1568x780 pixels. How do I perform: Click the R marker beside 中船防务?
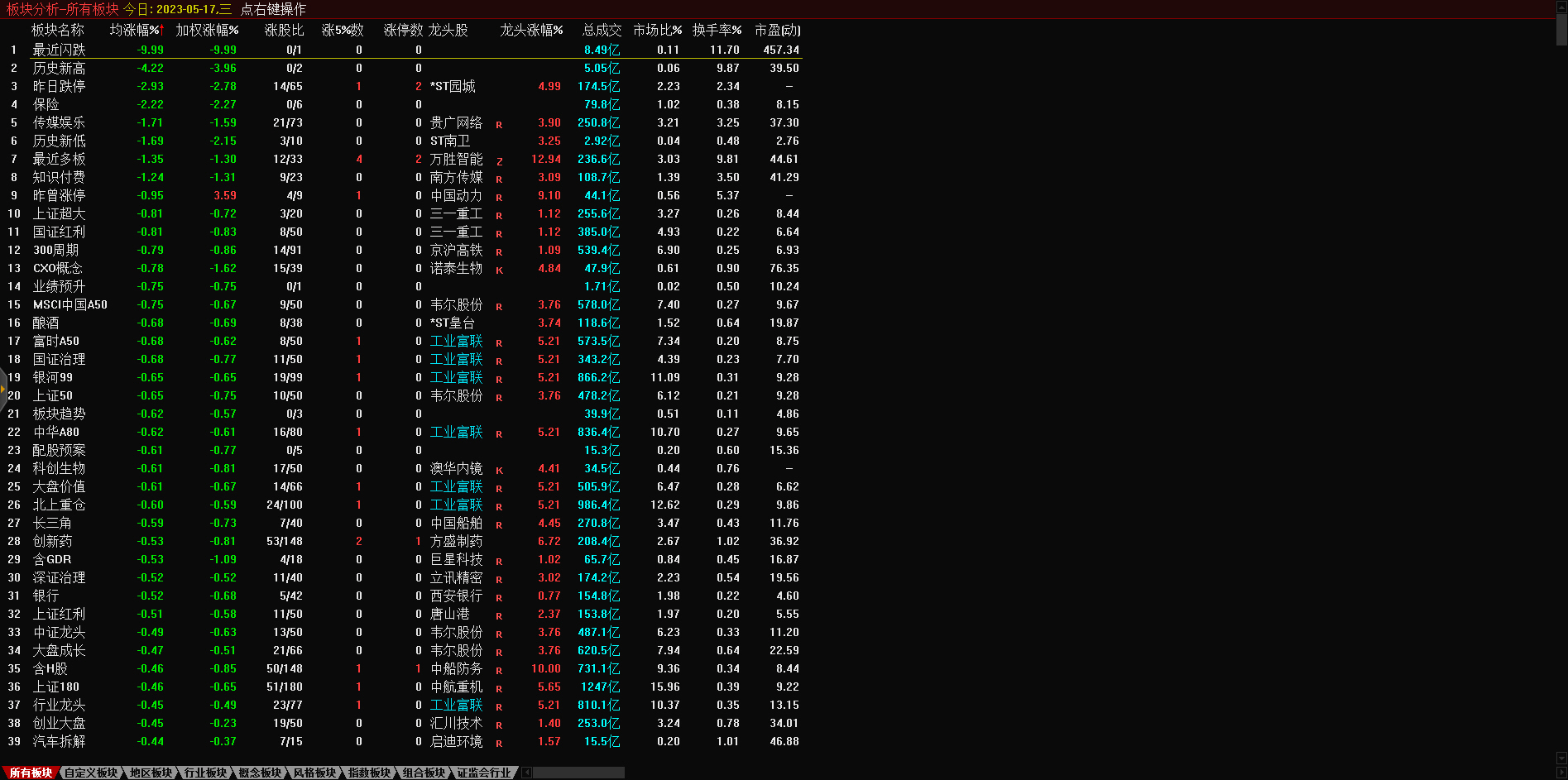coord(499,671)
